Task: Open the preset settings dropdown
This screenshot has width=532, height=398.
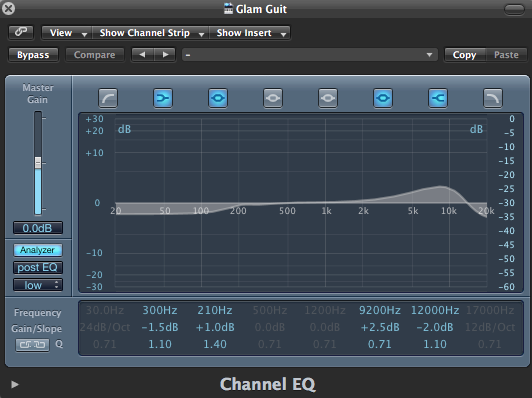Action: click(x=309, y=55)
